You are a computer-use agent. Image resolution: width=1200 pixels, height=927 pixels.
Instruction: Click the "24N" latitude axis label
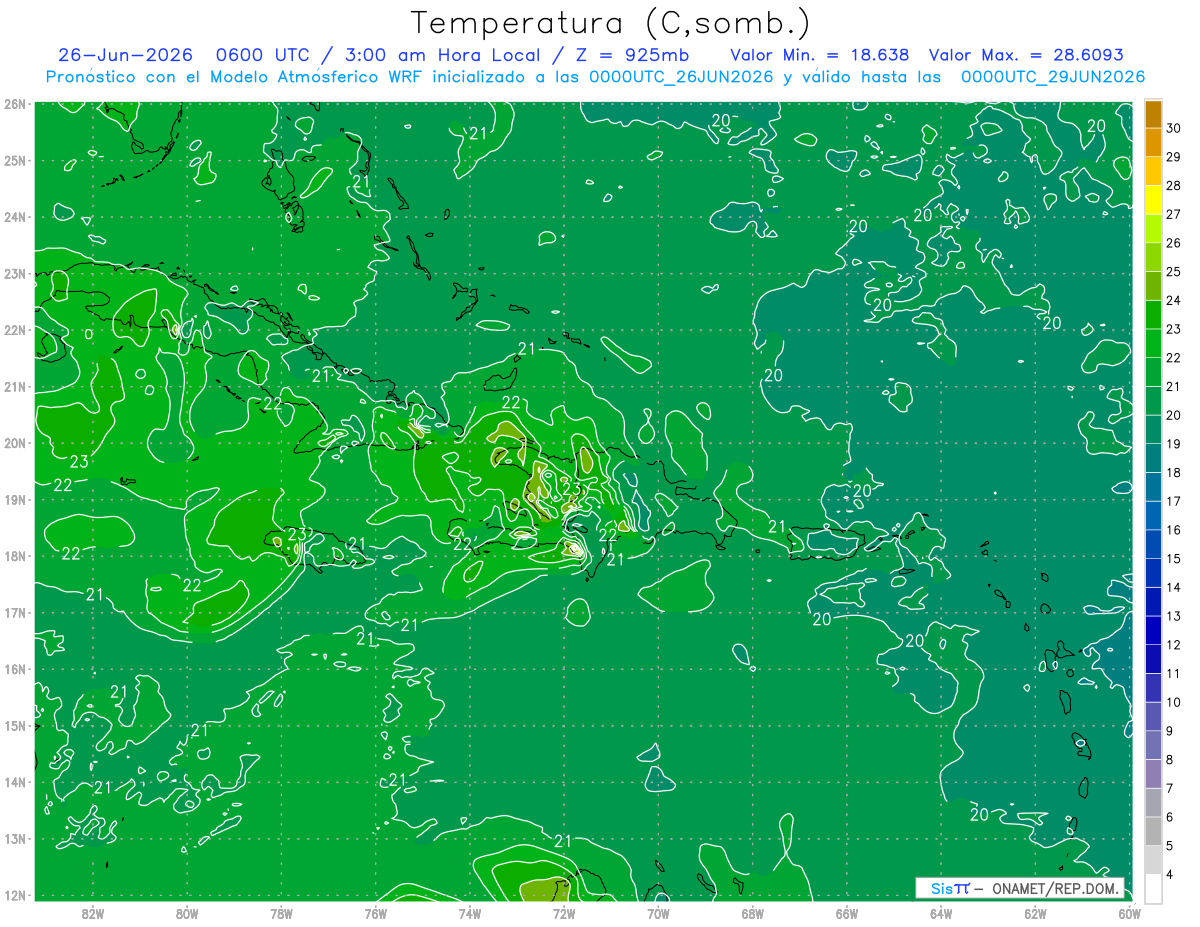(x=14, y=217)
